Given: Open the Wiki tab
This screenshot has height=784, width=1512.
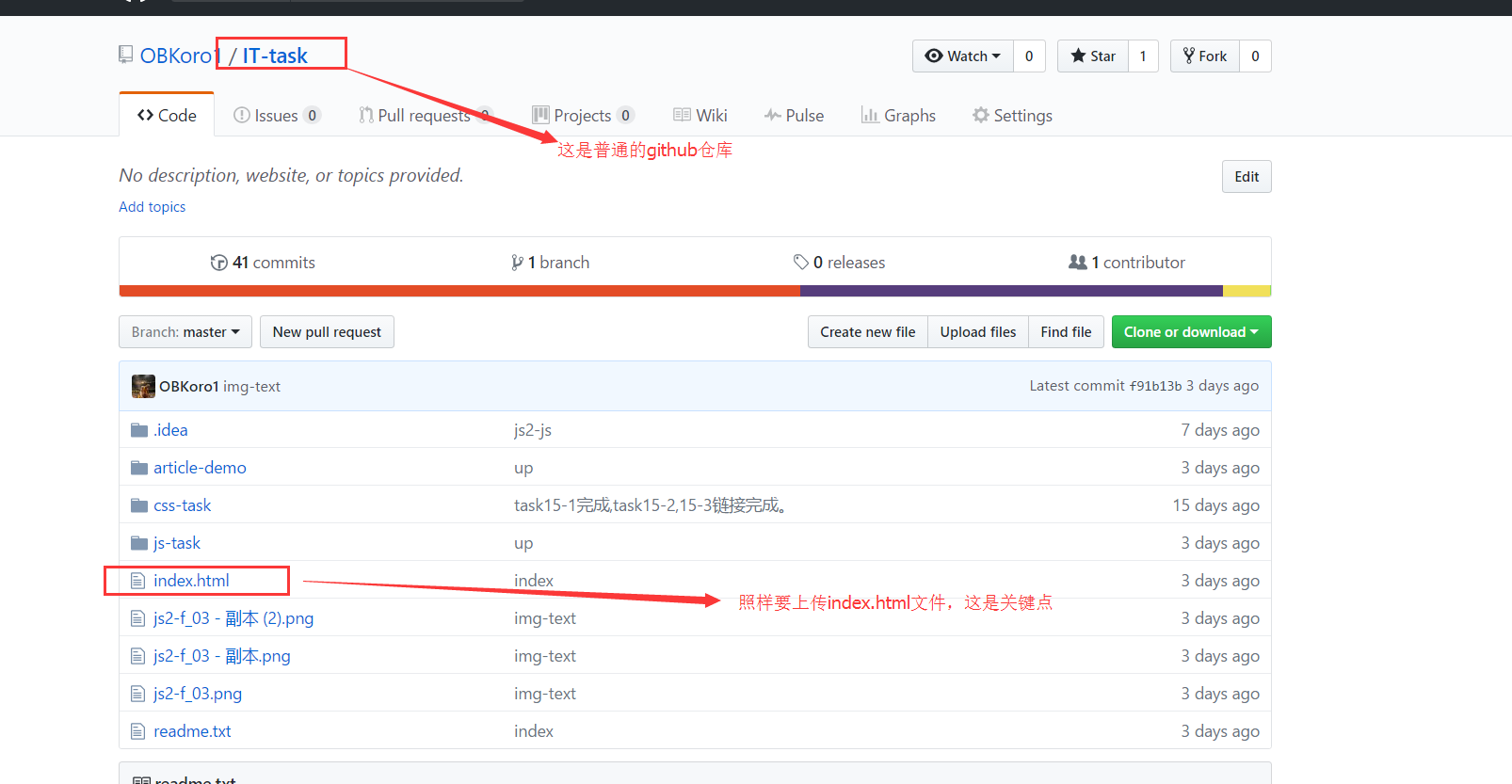Looking at the screenshot, I should point(700,115).
